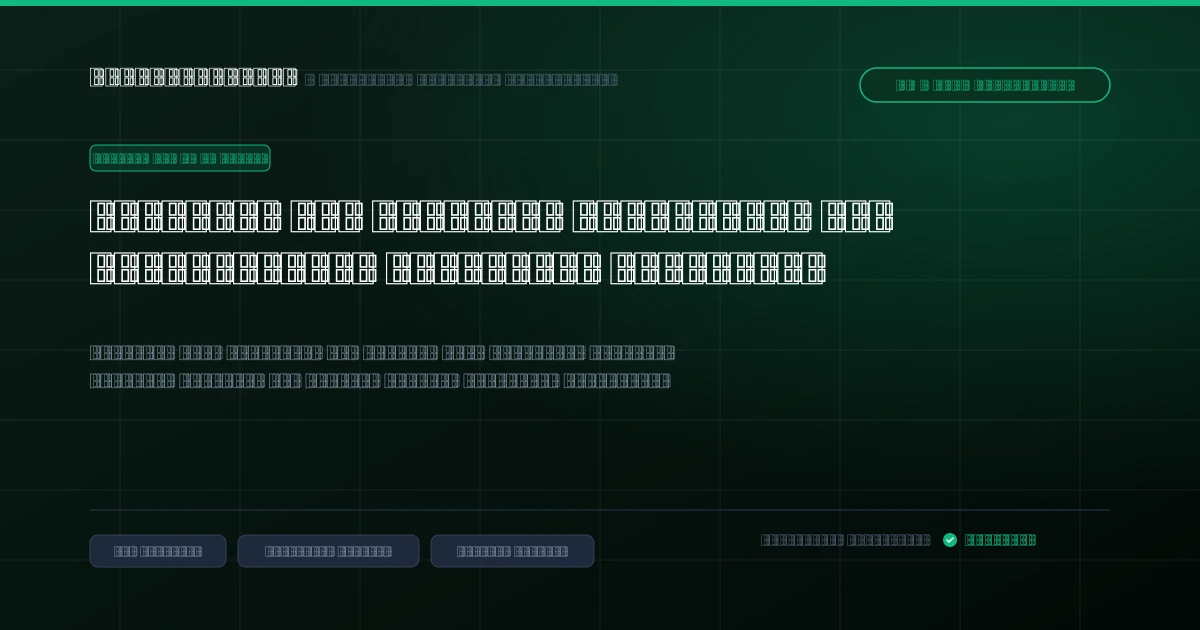Select the rightmost gray chip in the footer

tap(512, 551)
